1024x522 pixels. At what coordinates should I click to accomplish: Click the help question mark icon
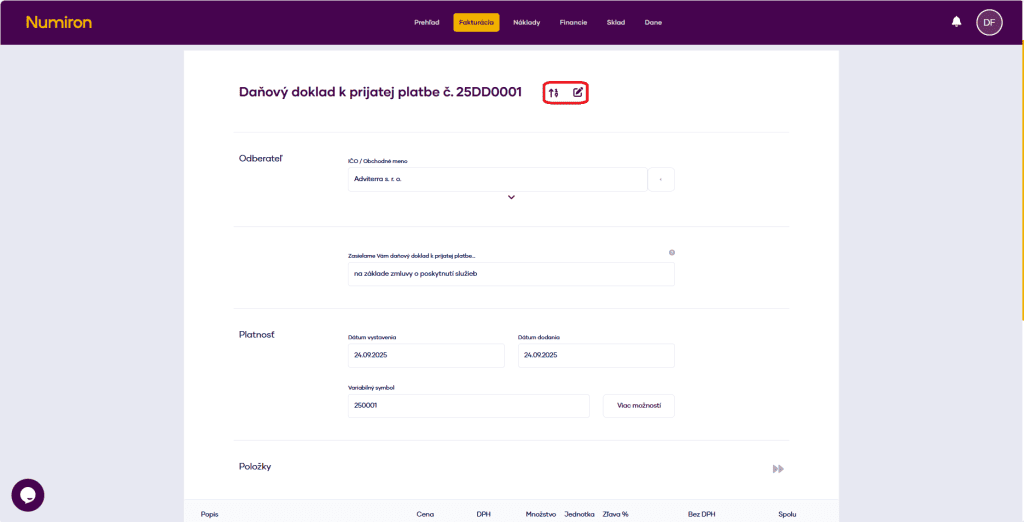click(x=671, y=253)
